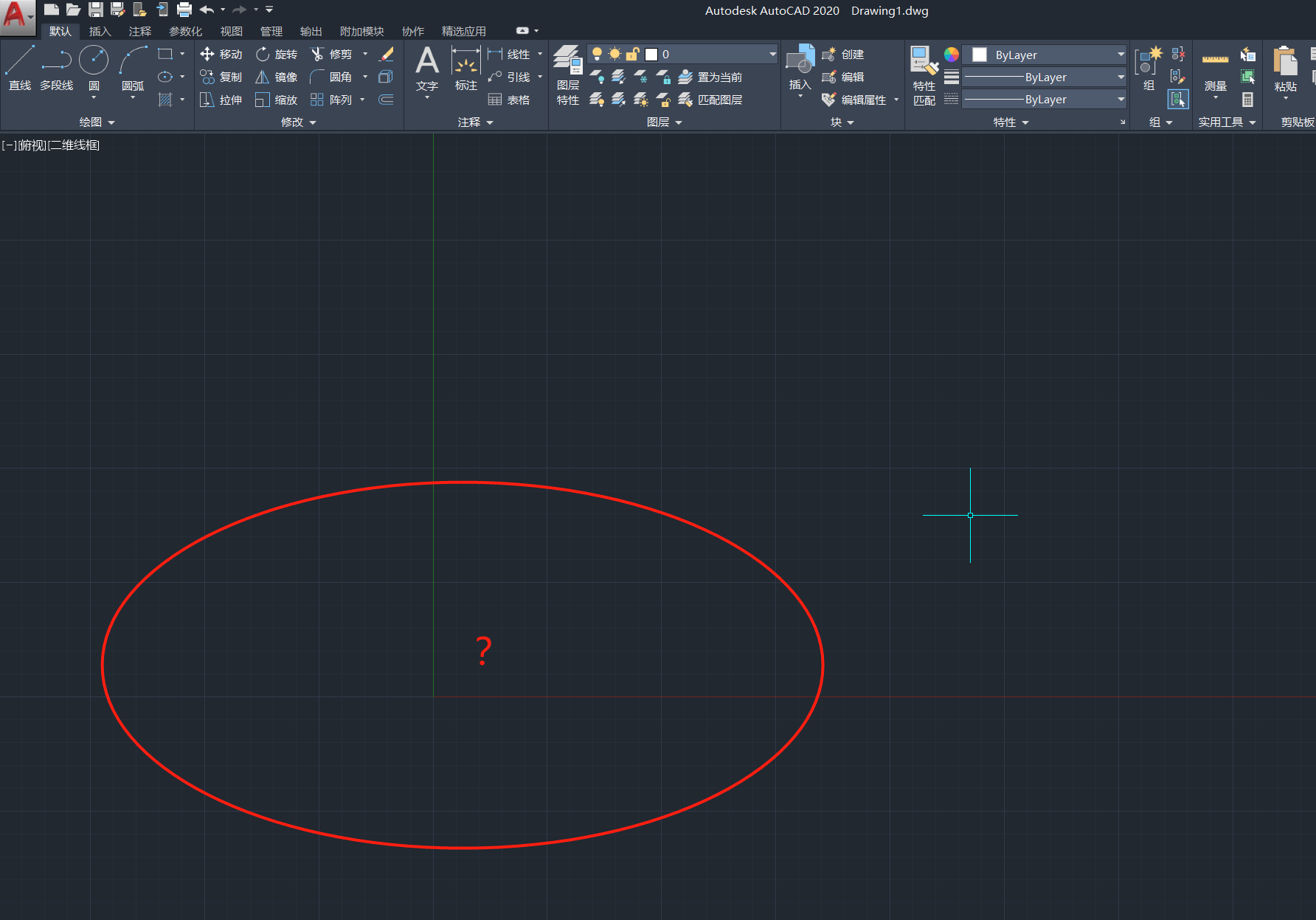The image size is (1316, 920).
Task: Click the 镜像 mirror tool
Action: [277, 77]
